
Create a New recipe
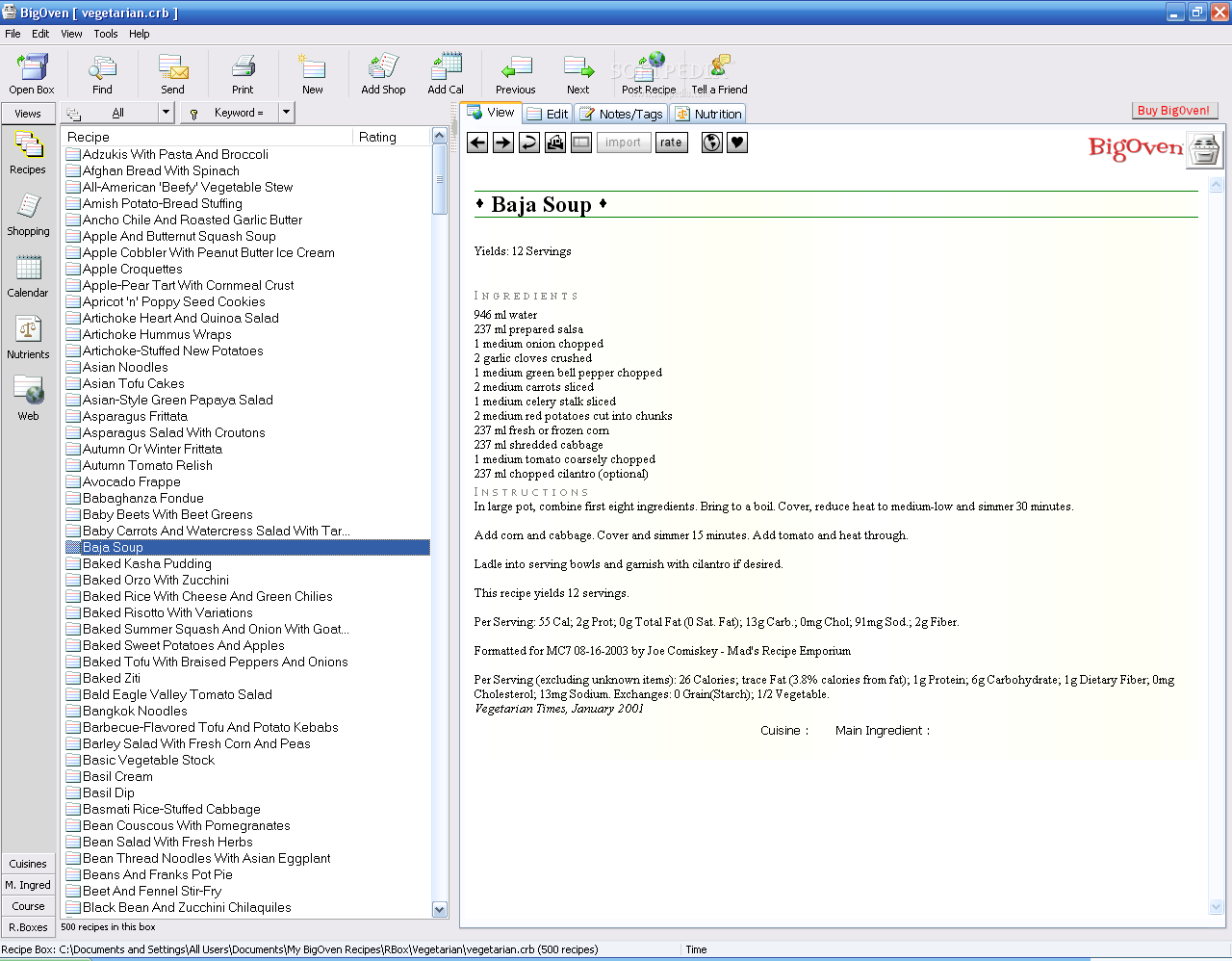click(x=313, y=73)
